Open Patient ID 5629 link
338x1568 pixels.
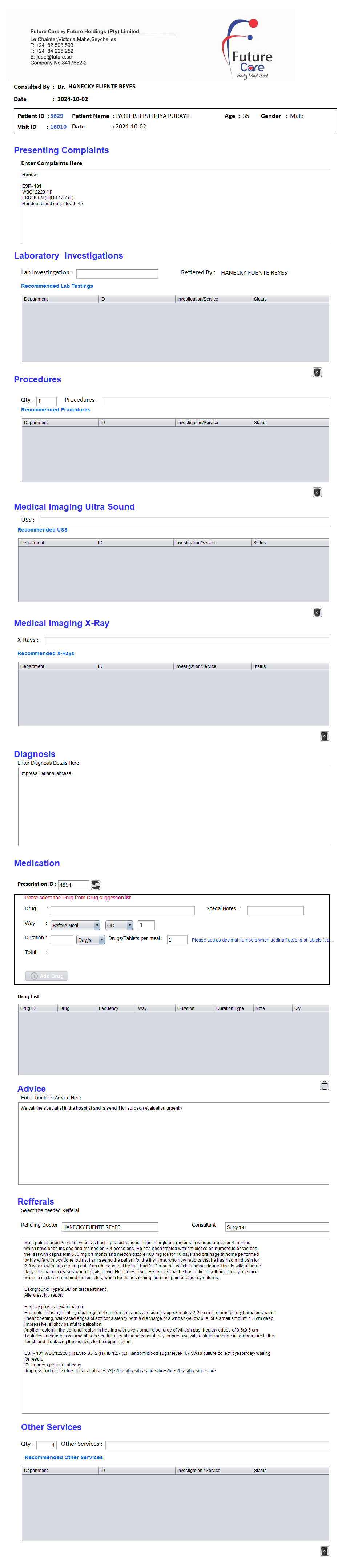(x=57, y=116)
